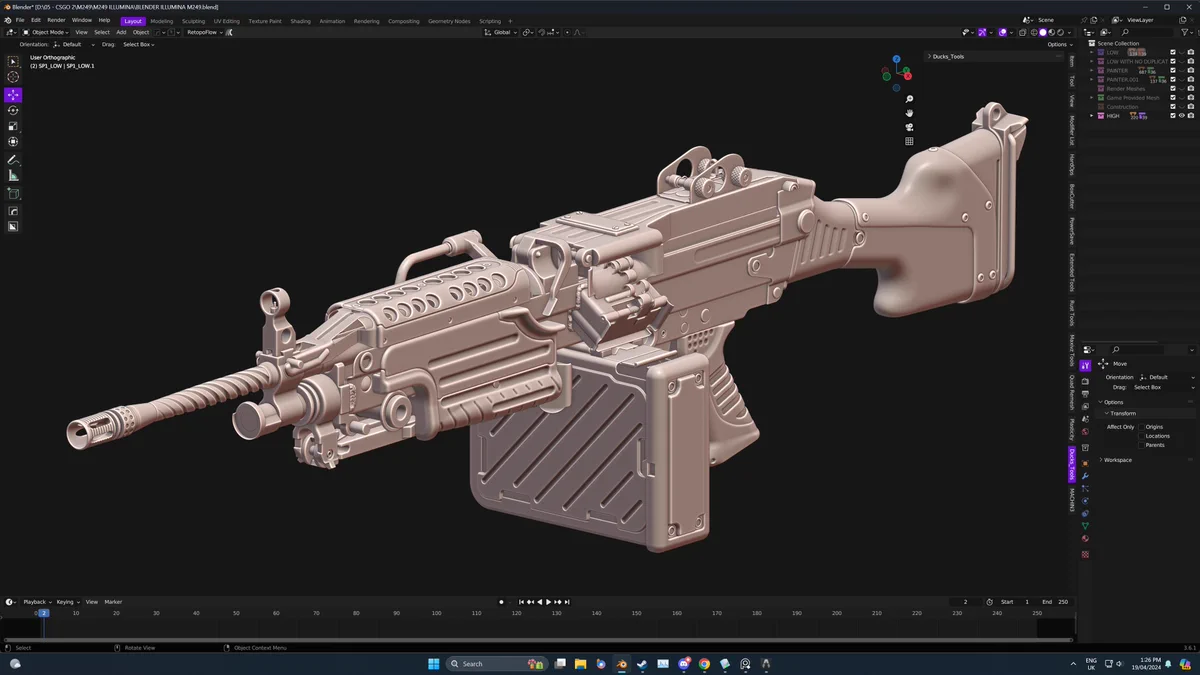Click Windows Start button on taskbar
1200x675 pixels.
pos(433,663)
